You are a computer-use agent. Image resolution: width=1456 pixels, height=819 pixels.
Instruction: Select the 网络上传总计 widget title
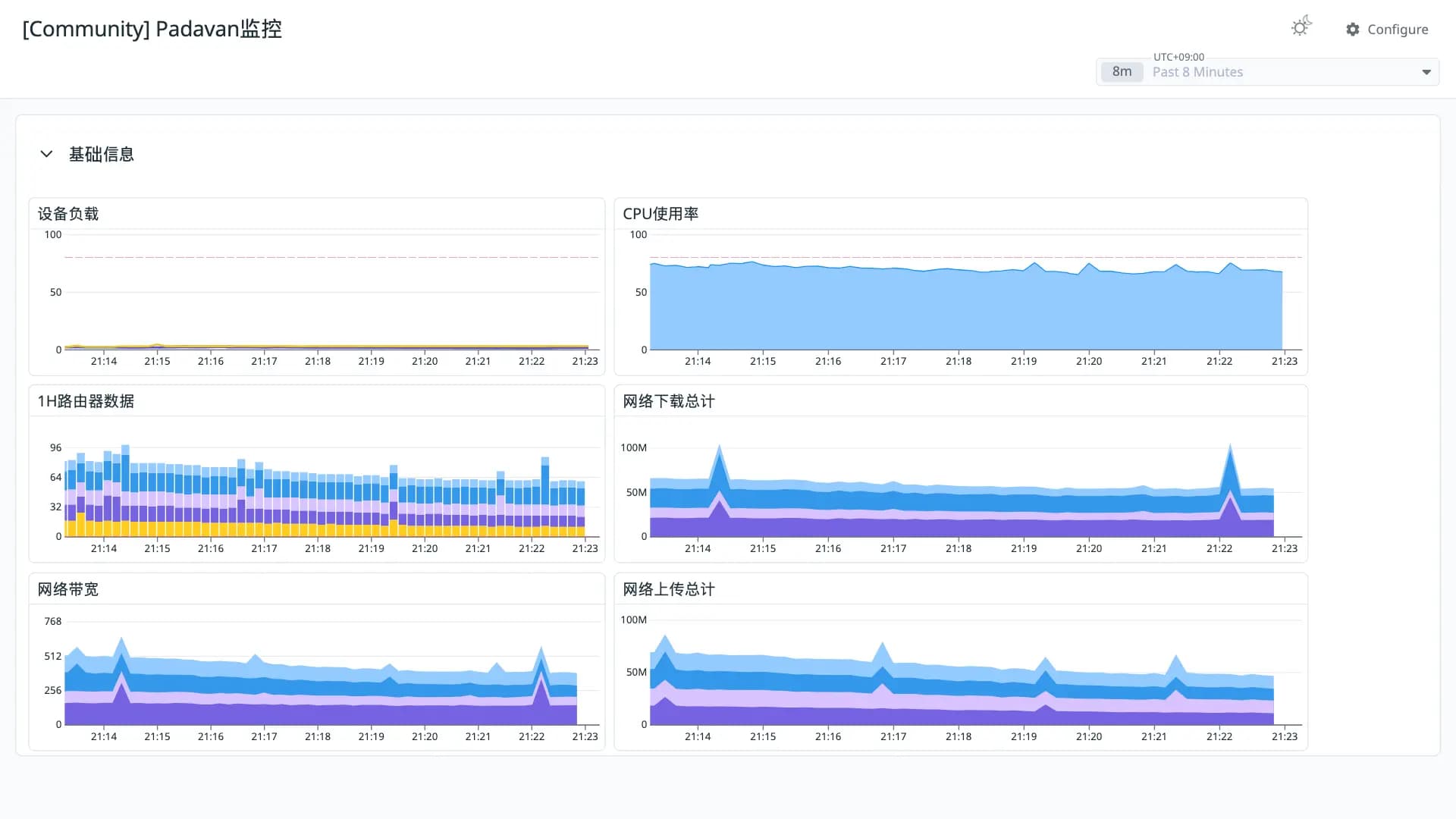point(669,589)
